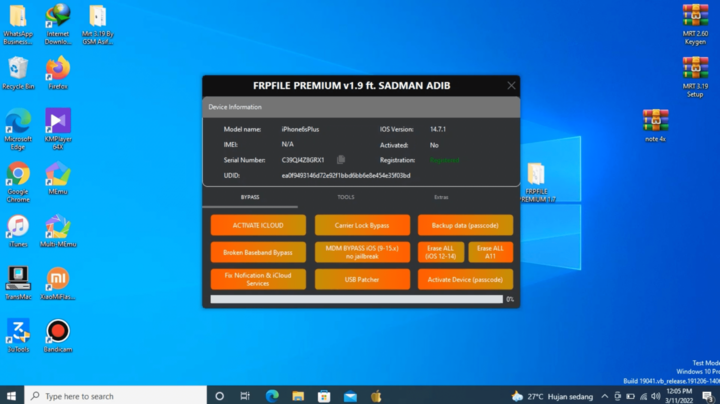Open TransMac desktop icon

[x=18, y=283]
